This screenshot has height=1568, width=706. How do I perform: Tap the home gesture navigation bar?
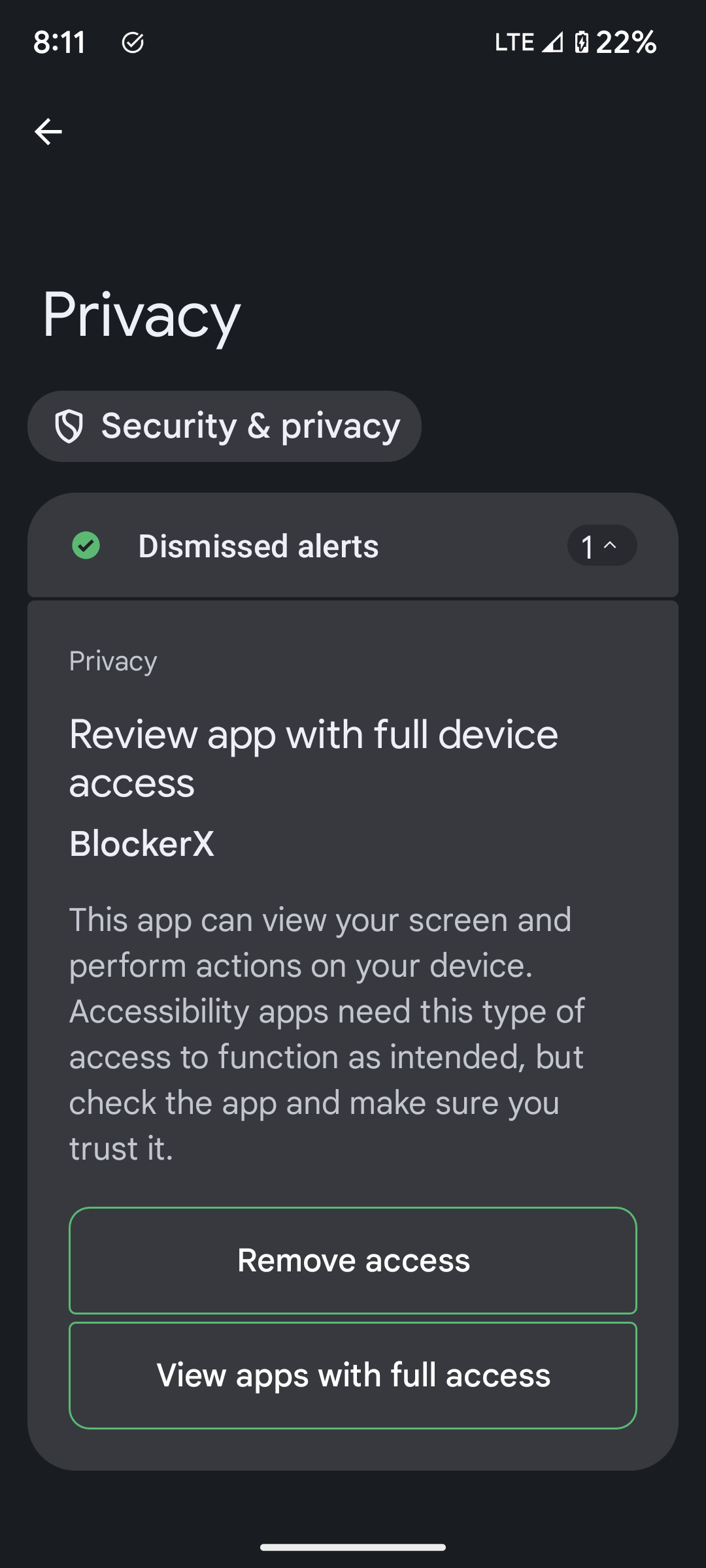click(x=353, y=1547)
